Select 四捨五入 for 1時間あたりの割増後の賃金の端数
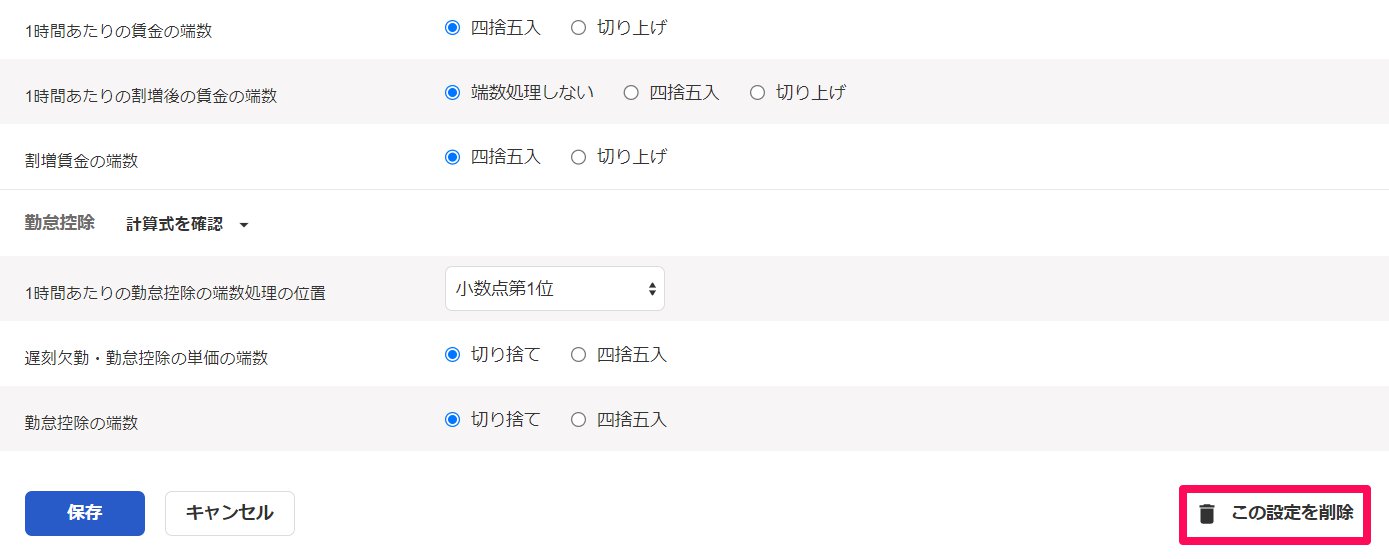This screenshot has height=559, width=1389. (x=631, y=93)
